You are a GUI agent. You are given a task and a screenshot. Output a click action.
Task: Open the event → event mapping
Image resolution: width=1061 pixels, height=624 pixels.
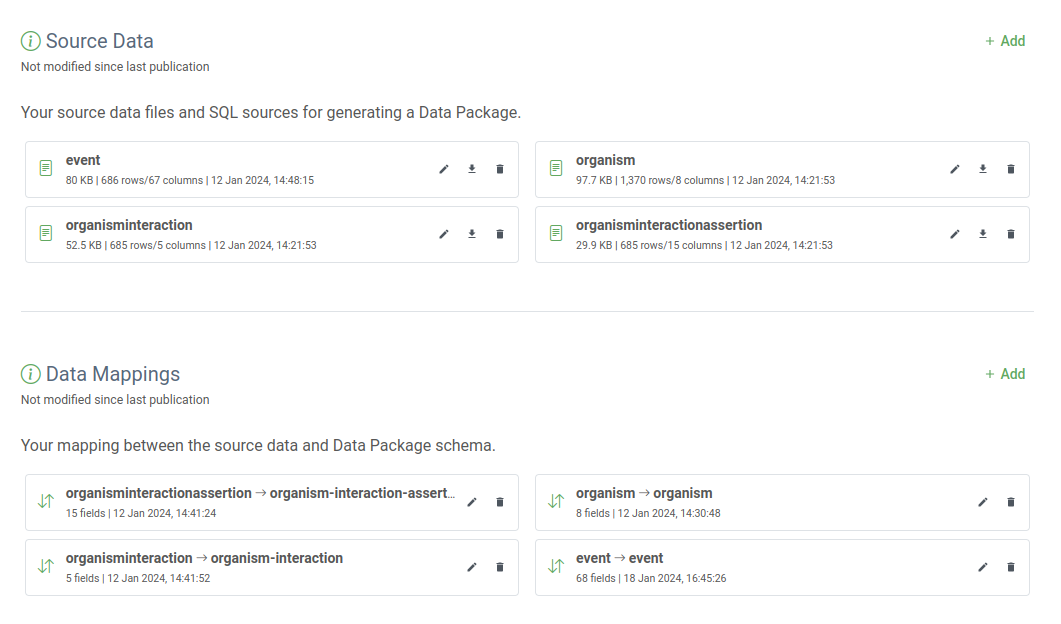(620, 559)
